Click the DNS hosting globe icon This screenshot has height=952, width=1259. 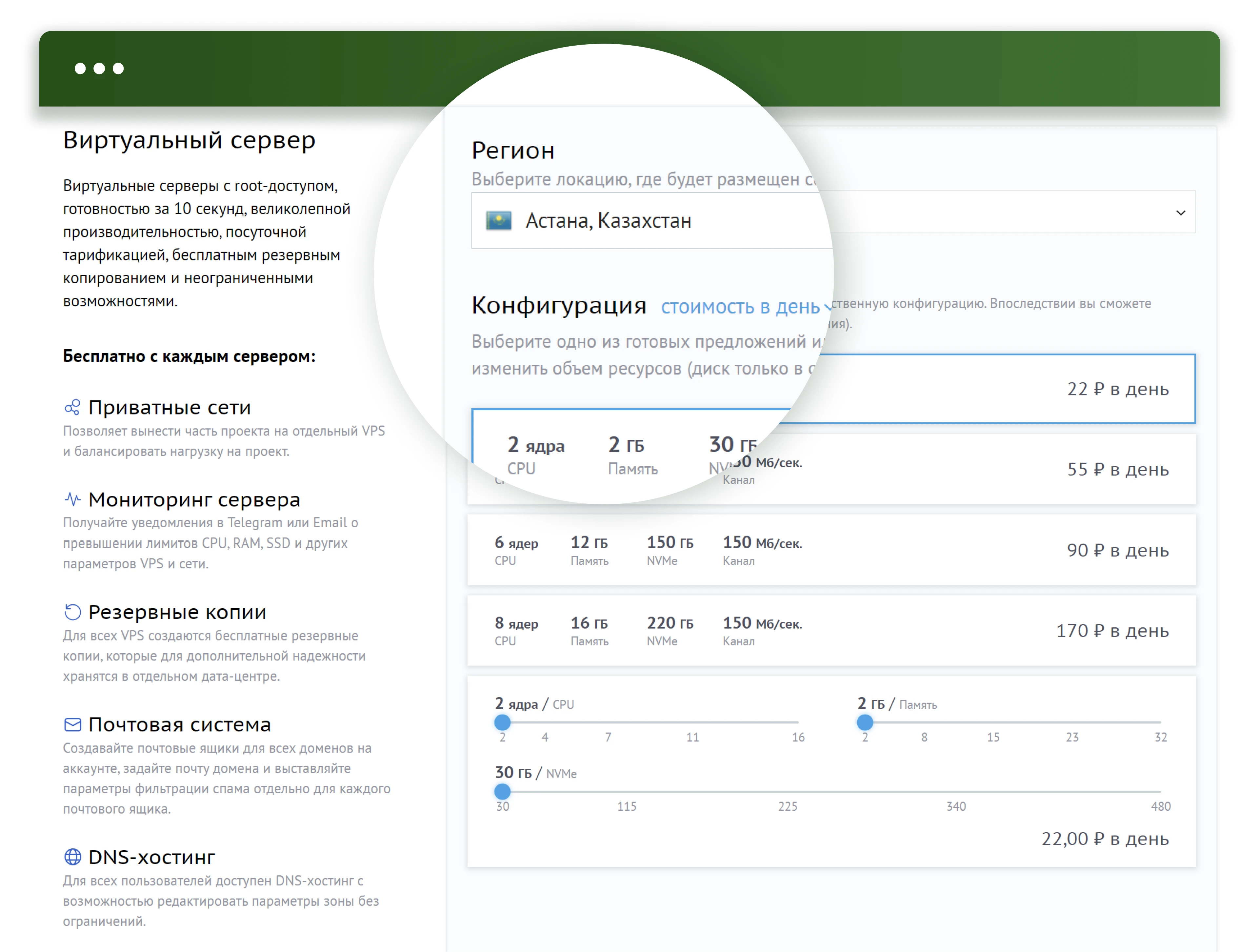72,856
